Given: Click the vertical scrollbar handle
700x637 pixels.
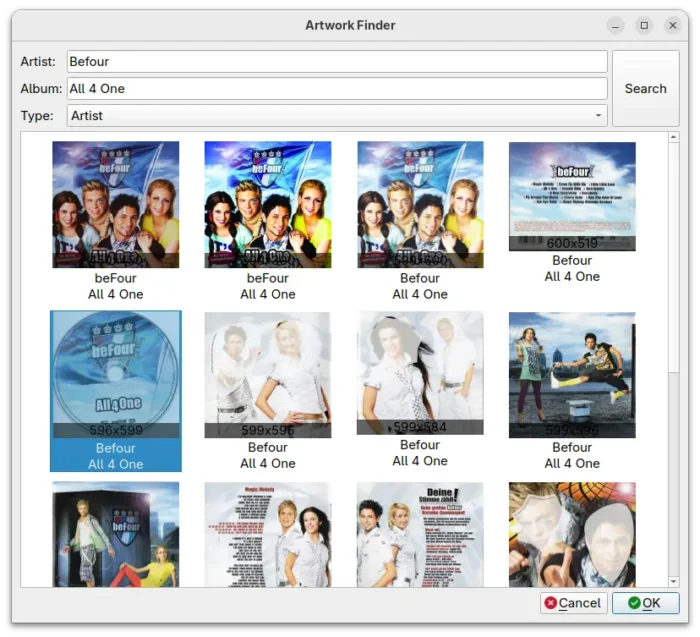Looking at the screenshot, I should pyautogui.click(x=674, y=257).
